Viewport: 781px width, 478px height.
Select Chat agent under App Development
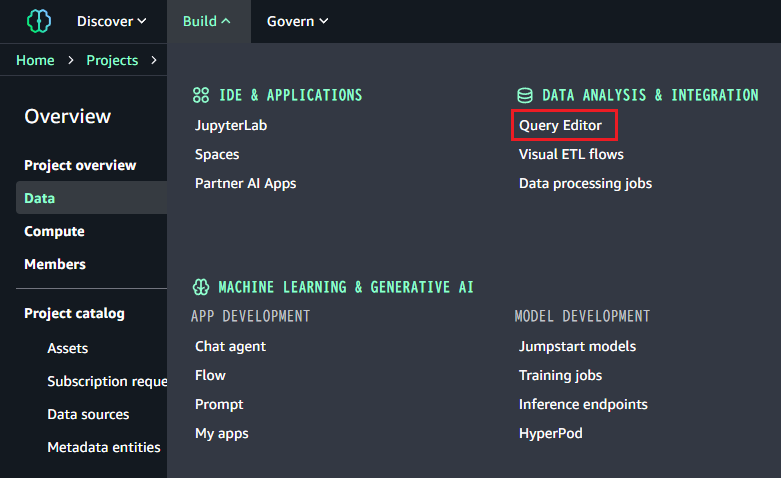pos(230,347)
